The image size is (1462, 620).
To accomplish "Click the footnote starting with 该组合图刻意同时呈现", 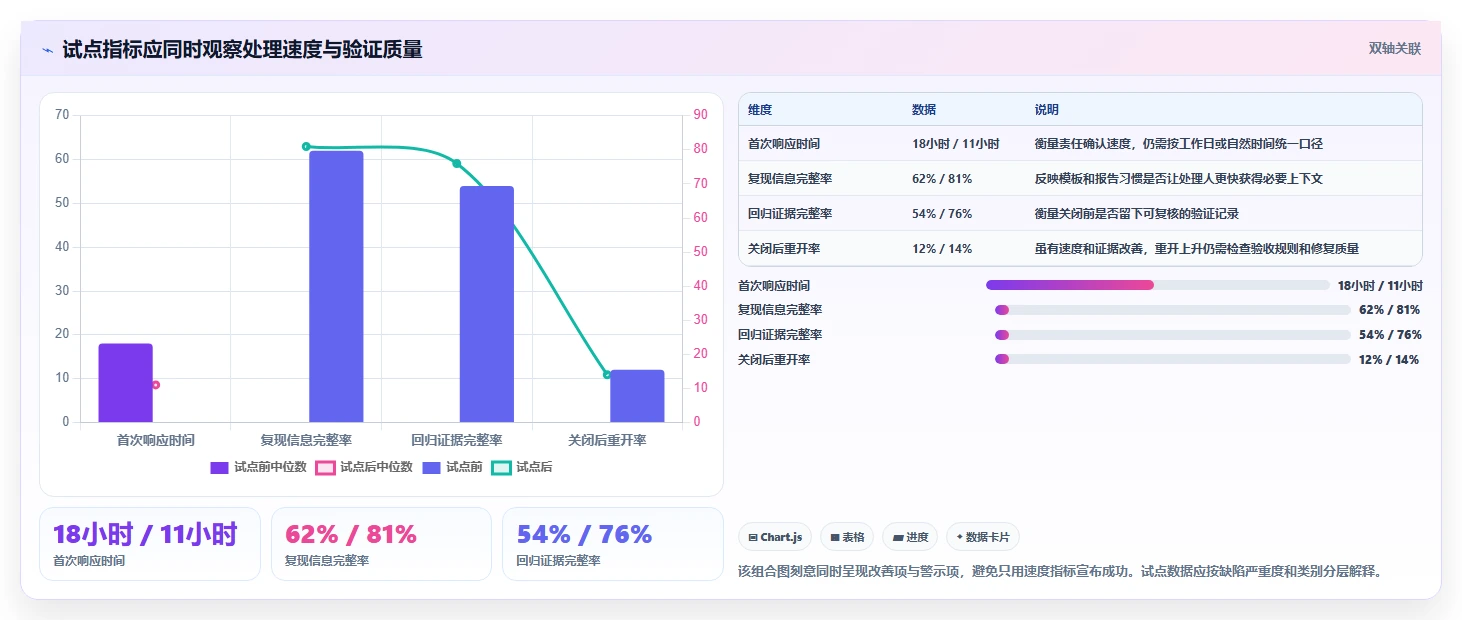I will (x=1060, y=572).
